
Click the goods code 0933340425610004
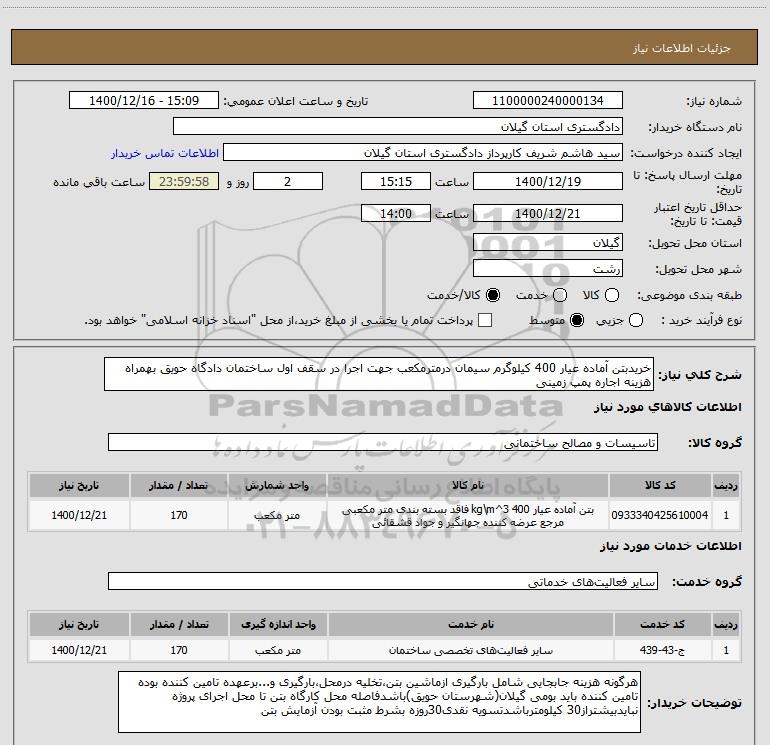[x=660, y=515]
